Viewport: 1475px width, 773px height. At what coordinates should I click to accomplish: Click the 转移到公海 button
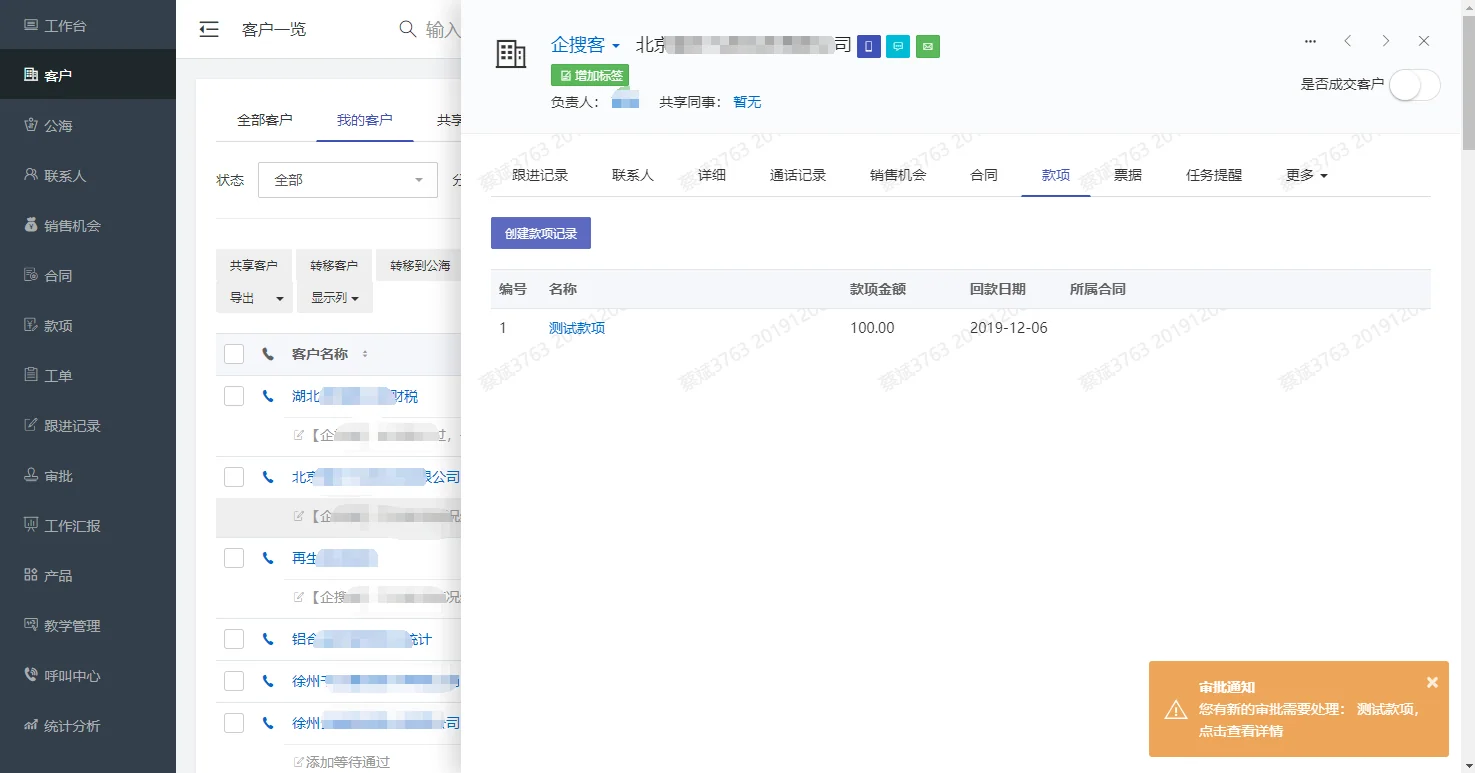click(419, 265)
